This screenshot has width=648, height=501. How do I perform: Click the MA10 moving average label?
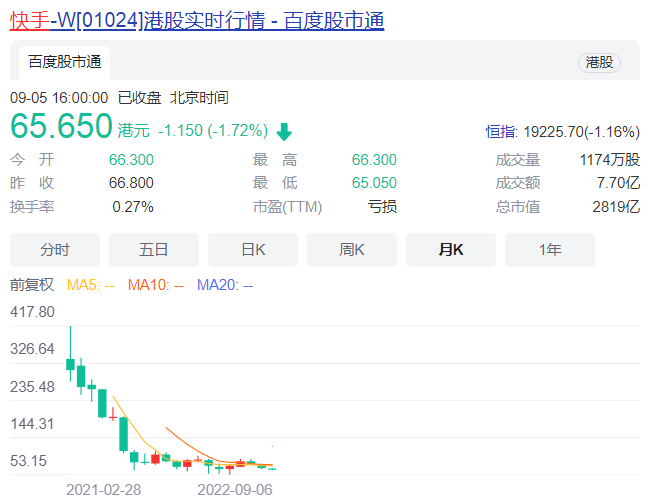tap(155, 285)
